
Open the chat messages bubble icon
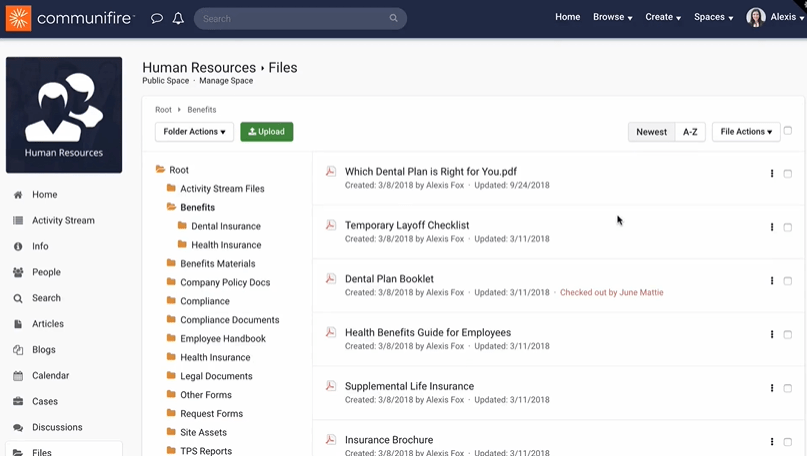point(157,18)
